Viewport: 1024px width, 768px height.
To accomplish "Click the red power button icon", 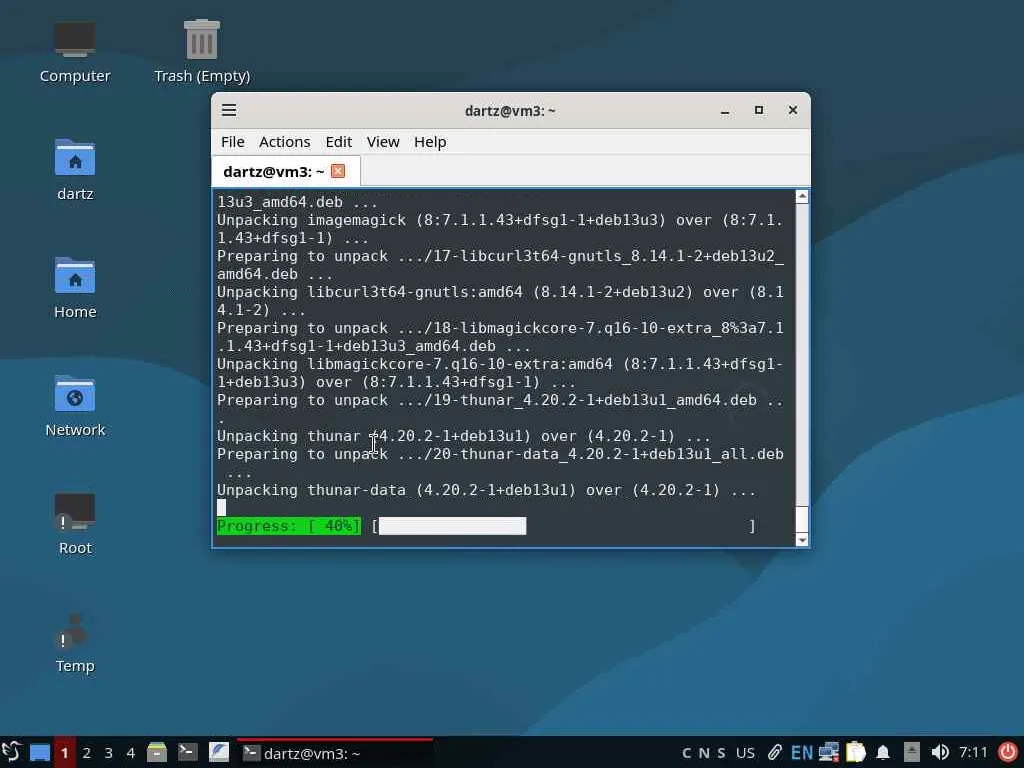I will click(x=1008, y=752).
